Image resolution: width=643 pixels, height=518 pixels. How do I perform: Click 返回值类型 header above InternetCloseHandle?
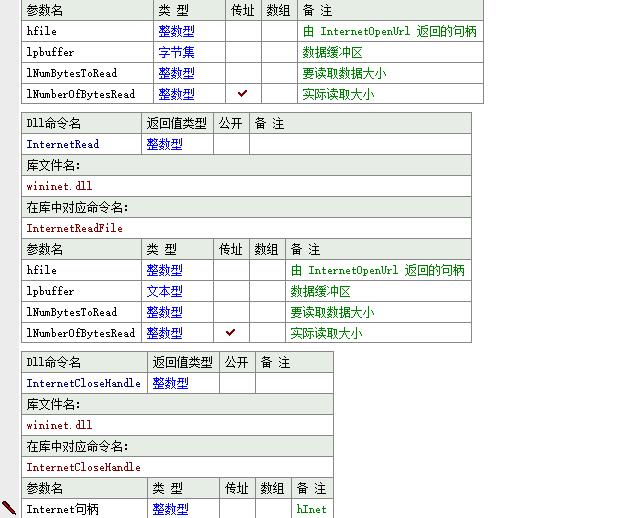click(x=182, y=362)
